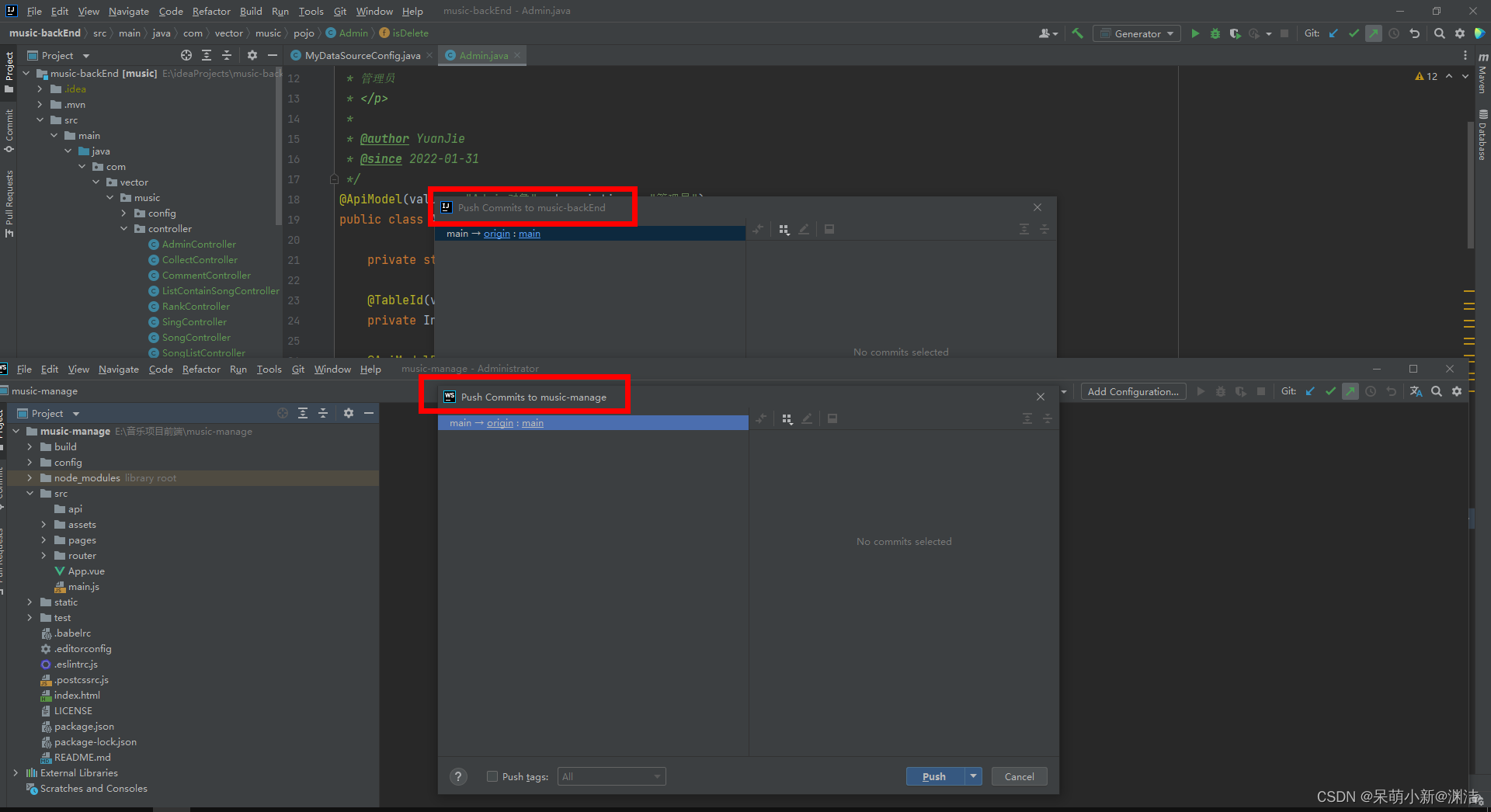
Task: Build project with the hammer icon
Action: click(x=1077, y=33)
